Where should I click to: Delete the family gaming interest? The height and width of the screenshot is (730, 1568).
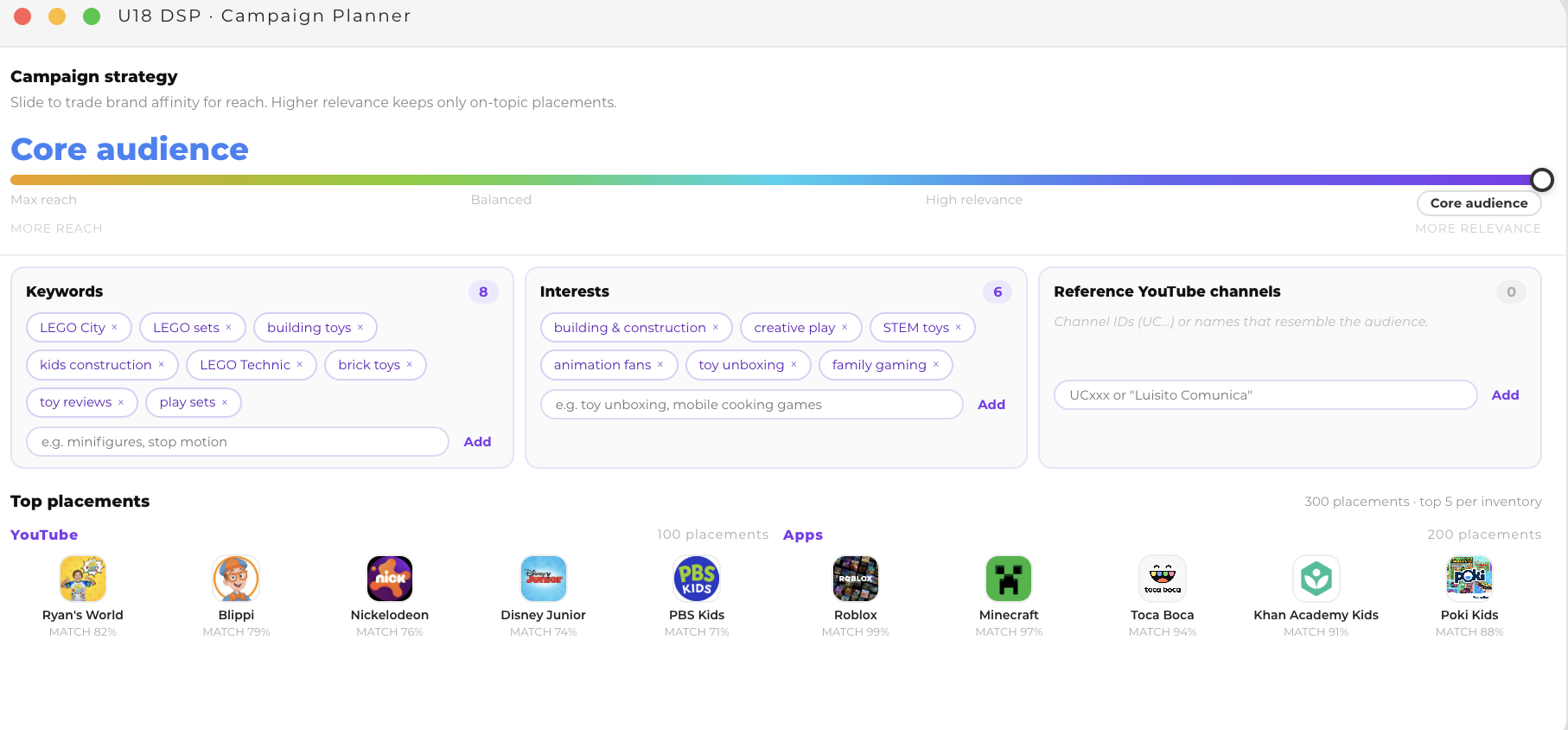tap(936, 364)
